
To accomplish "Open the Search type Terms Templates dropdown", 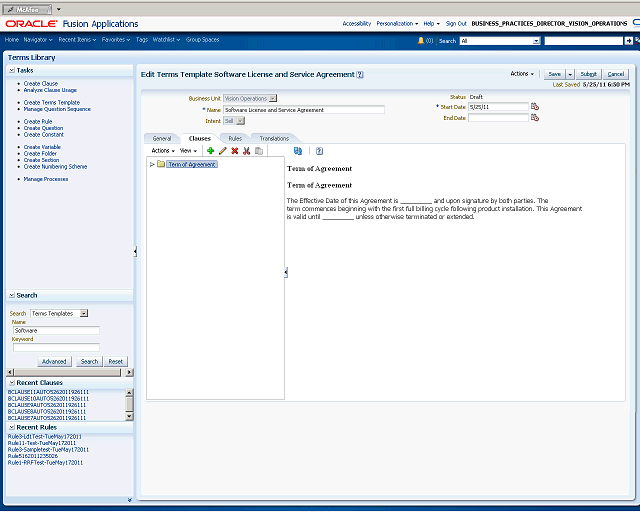I will click(x=84, y=314).
